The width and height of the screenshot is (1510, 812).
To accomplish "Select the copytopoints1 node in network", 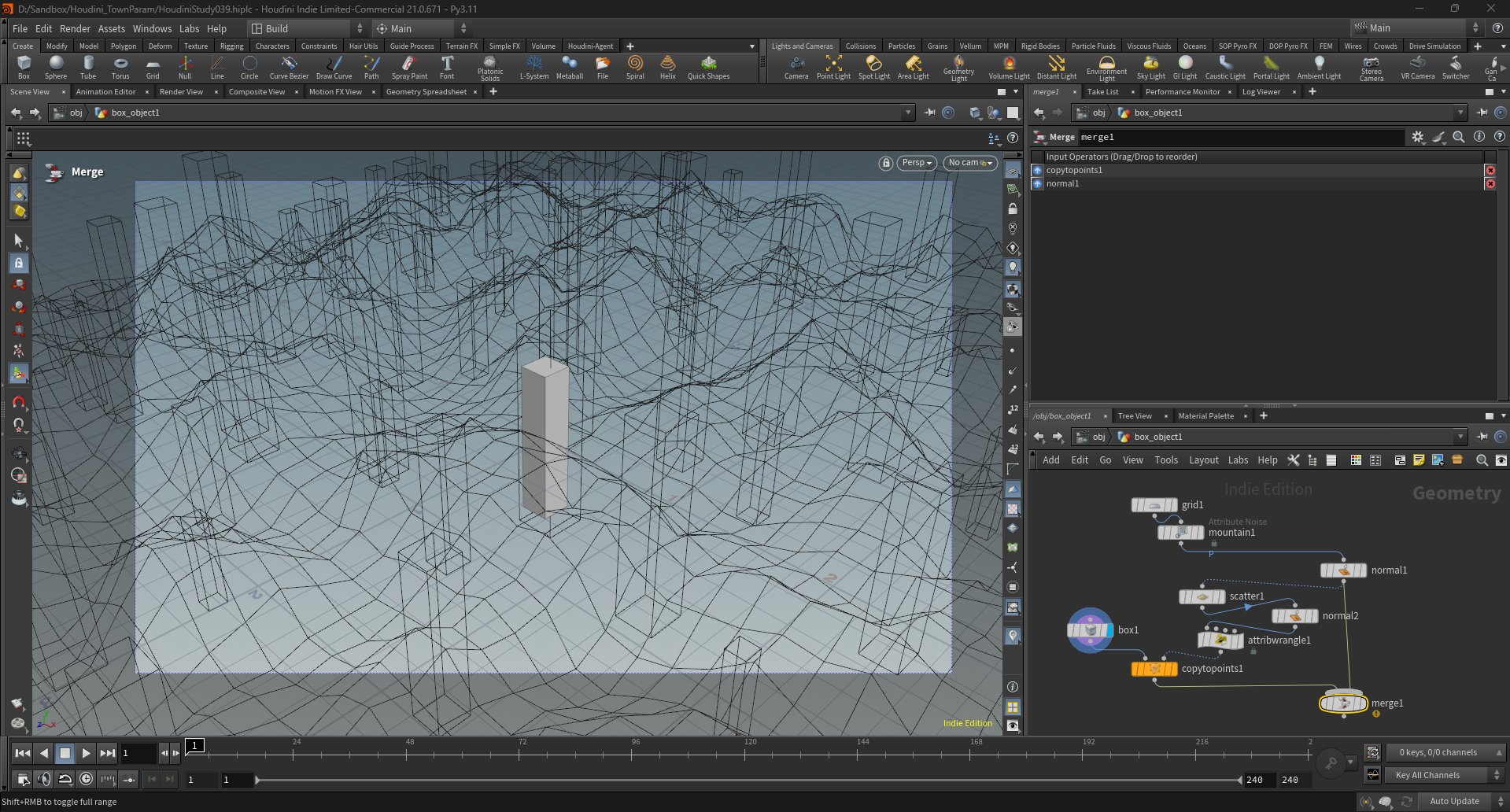I will point(1154,669).
